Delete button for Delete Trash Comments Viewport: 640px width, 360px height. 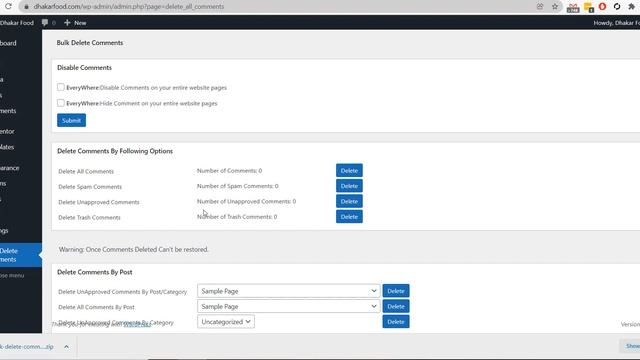349,217
